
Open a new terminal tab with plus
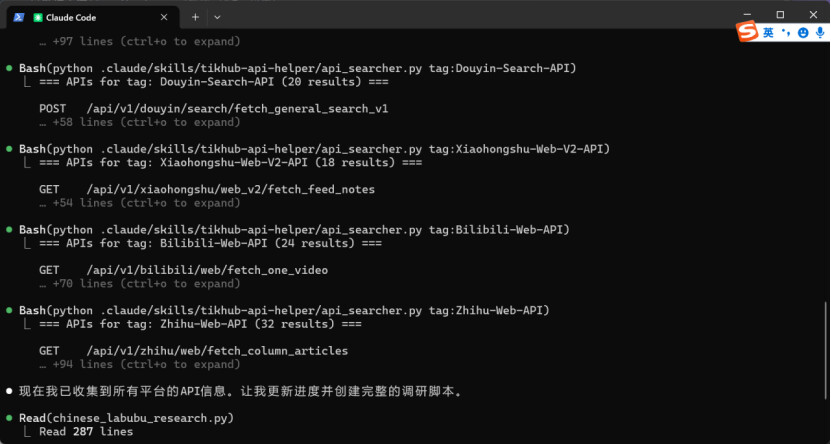(x=195, y=17)
